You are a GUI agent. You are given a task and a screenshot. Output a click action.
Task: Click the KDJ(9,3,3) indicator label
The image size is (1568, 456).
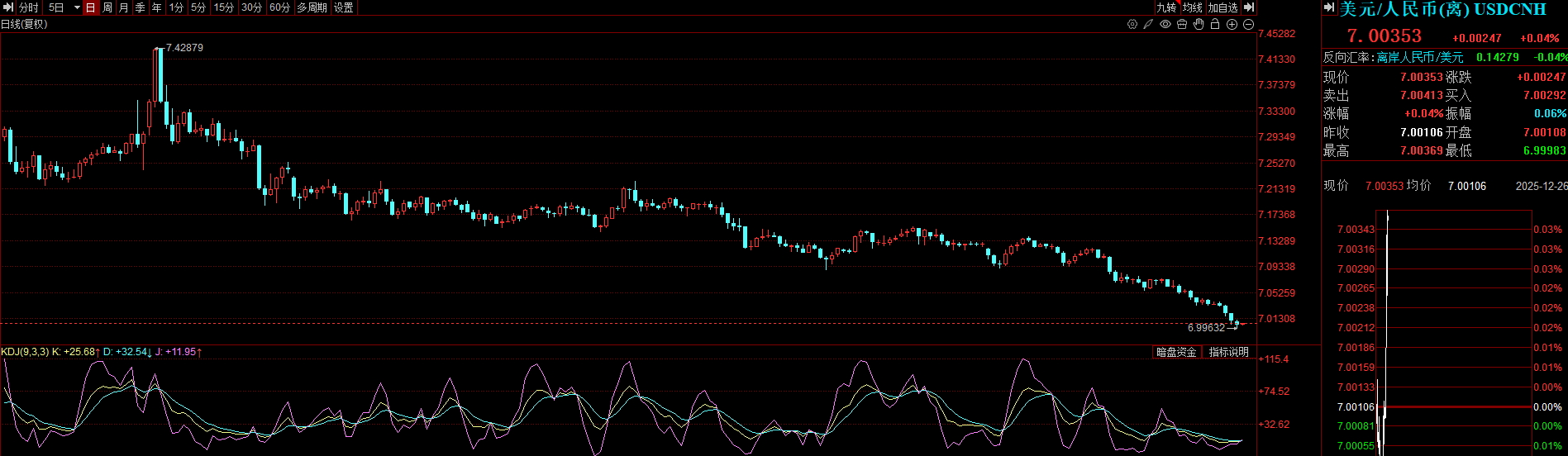pyautogui.click(x=25, y=352)
